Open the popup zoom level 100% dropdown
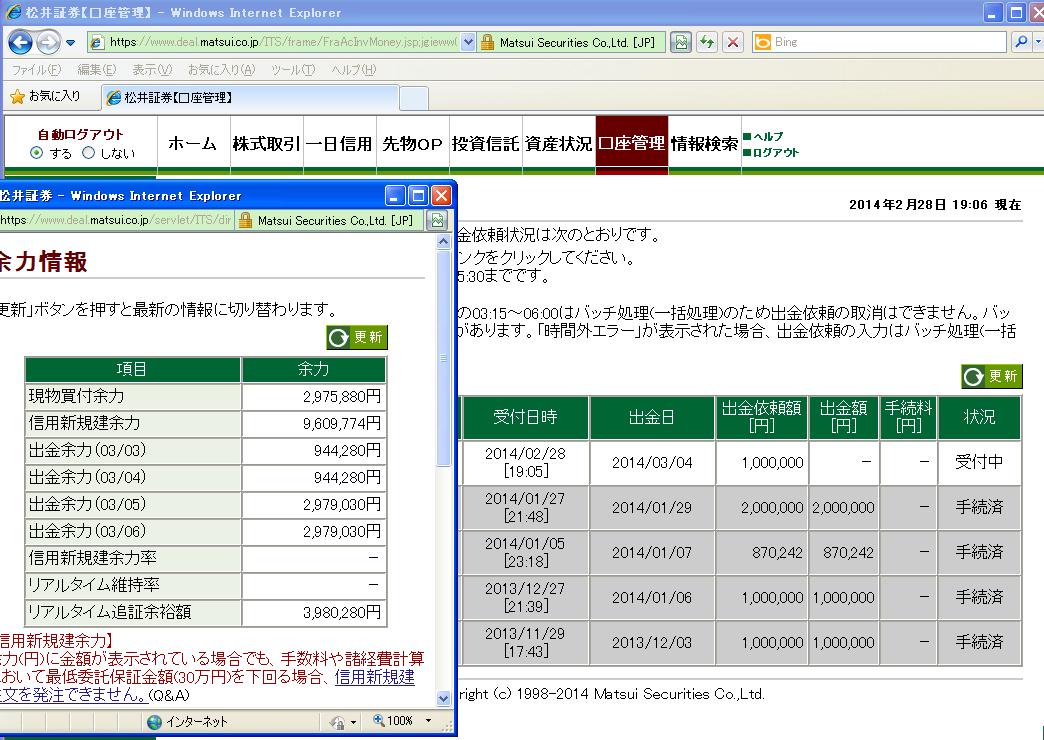The width and height of the screenshot is (1044, 740). [x=428, y=721]
